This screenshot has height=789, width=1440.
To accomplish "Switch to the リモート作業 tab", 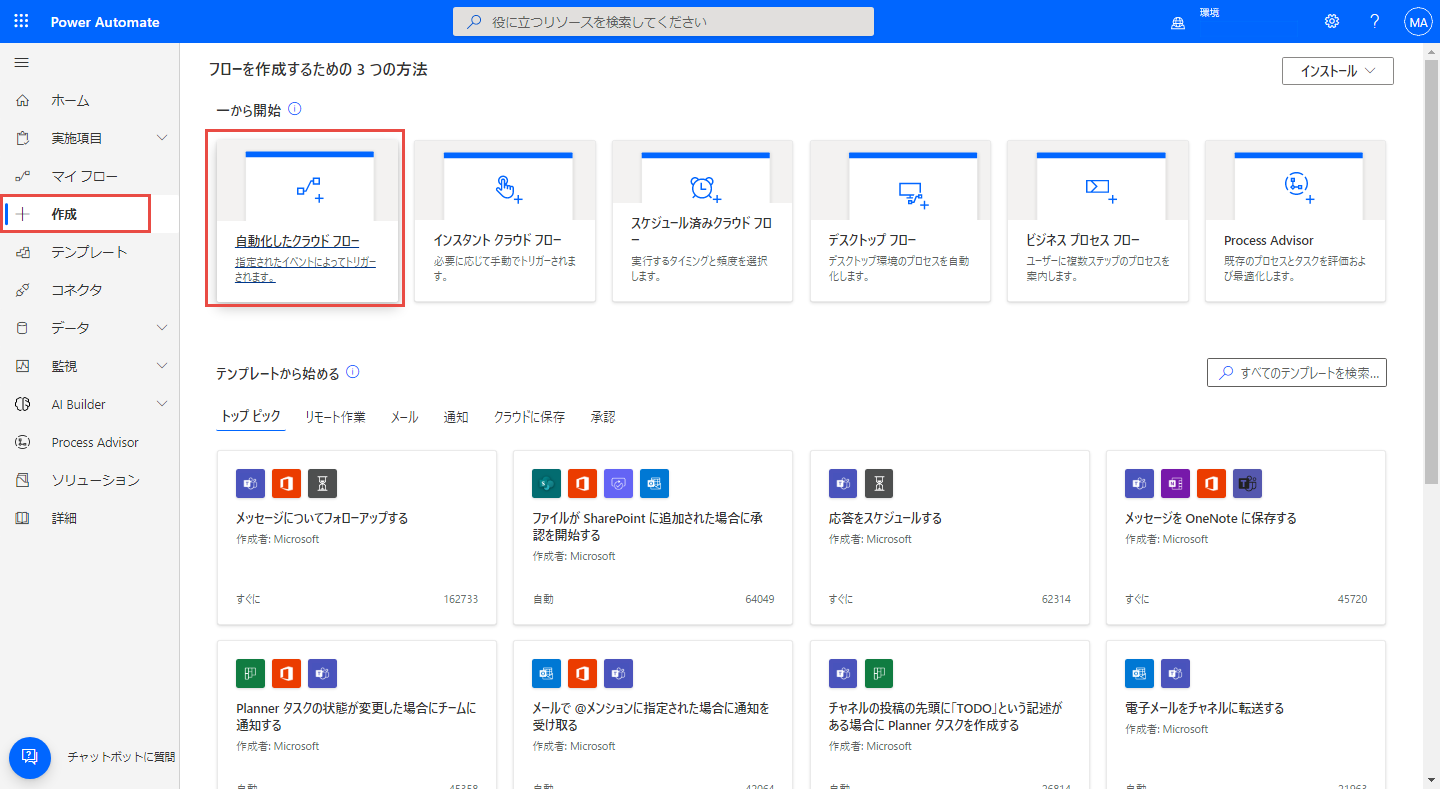I will tap(335, 417).
